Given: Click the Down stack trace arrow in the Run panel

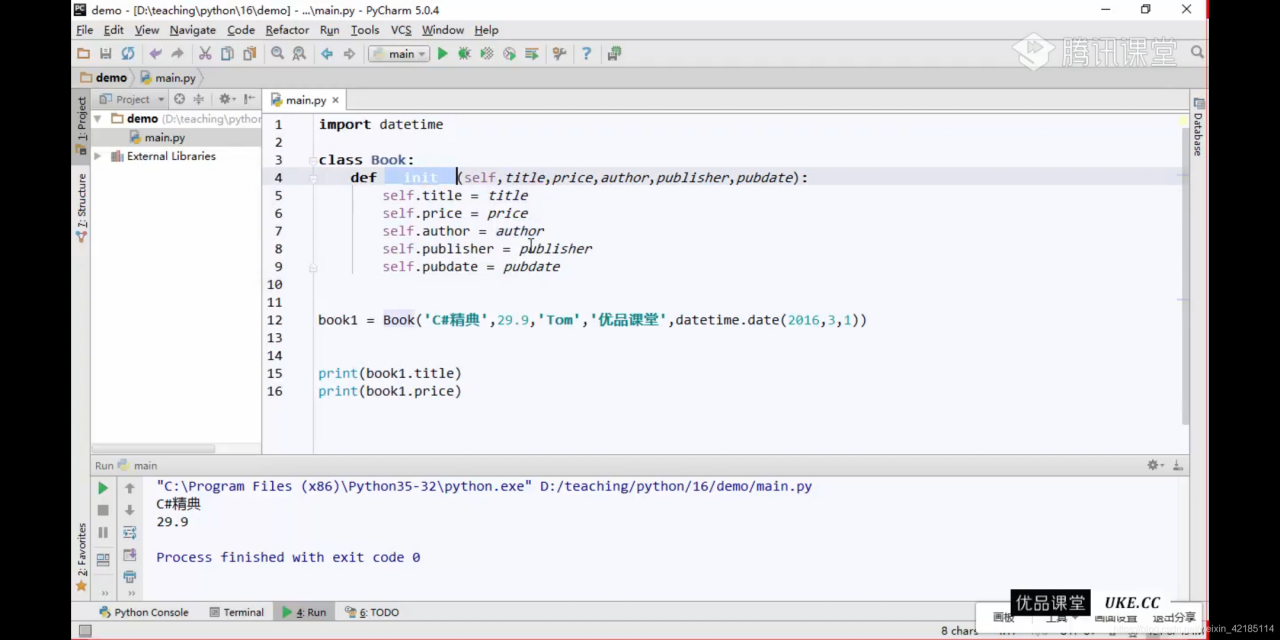Looking at the screenshot, I should 129,510.
